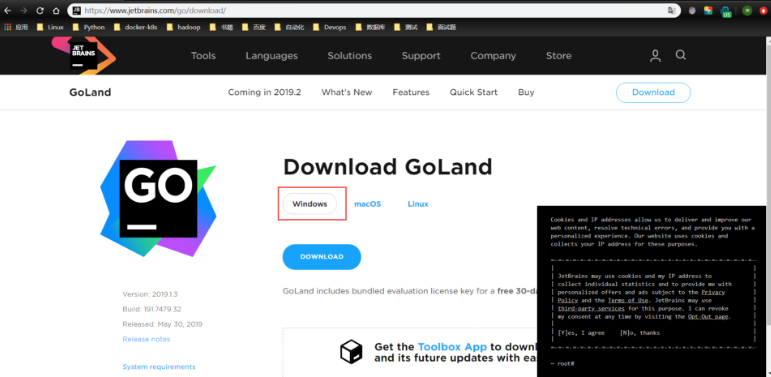Image resolution: width=771 pixels, height=377 pixels.
Task: Open the green circular profile icon
Action: (747, 10)
